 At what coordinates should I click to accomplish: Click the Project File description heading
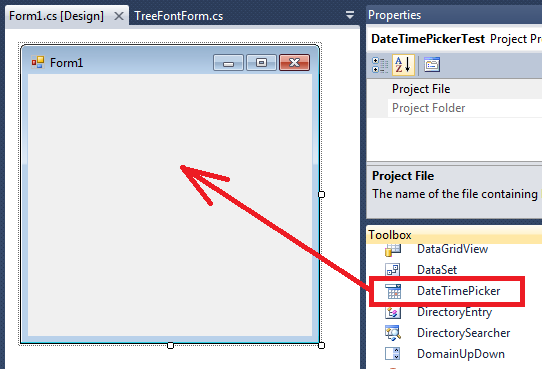(x=403, y=176)
